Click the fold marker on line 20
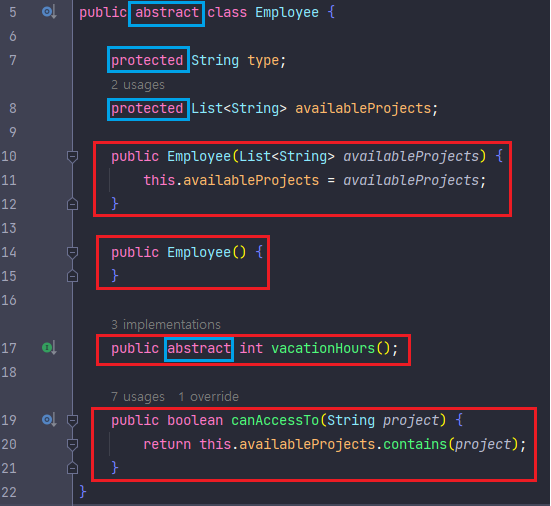 pyautogui.click(x=72, y=445)
